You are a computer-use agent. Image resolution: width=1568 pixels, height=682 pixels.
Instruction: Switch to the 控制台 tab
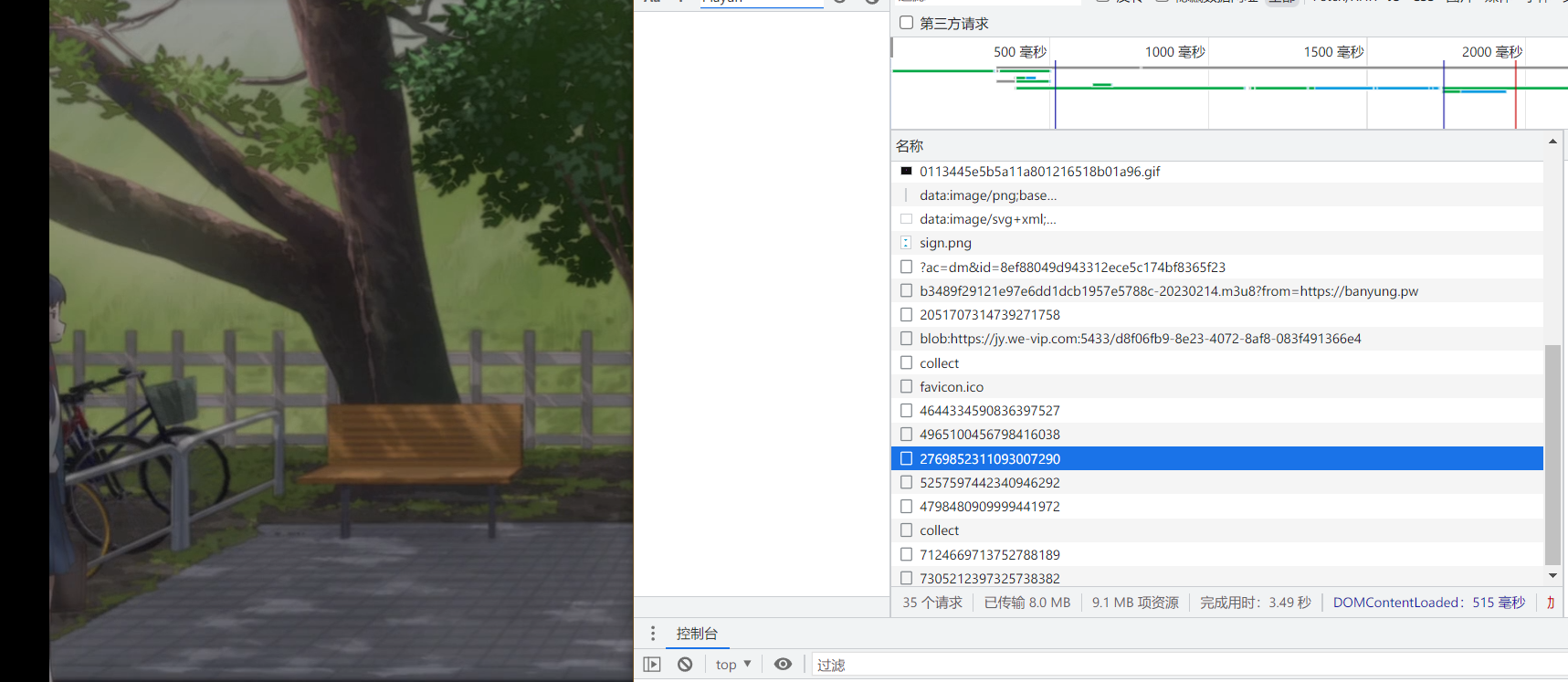point(697,634)
